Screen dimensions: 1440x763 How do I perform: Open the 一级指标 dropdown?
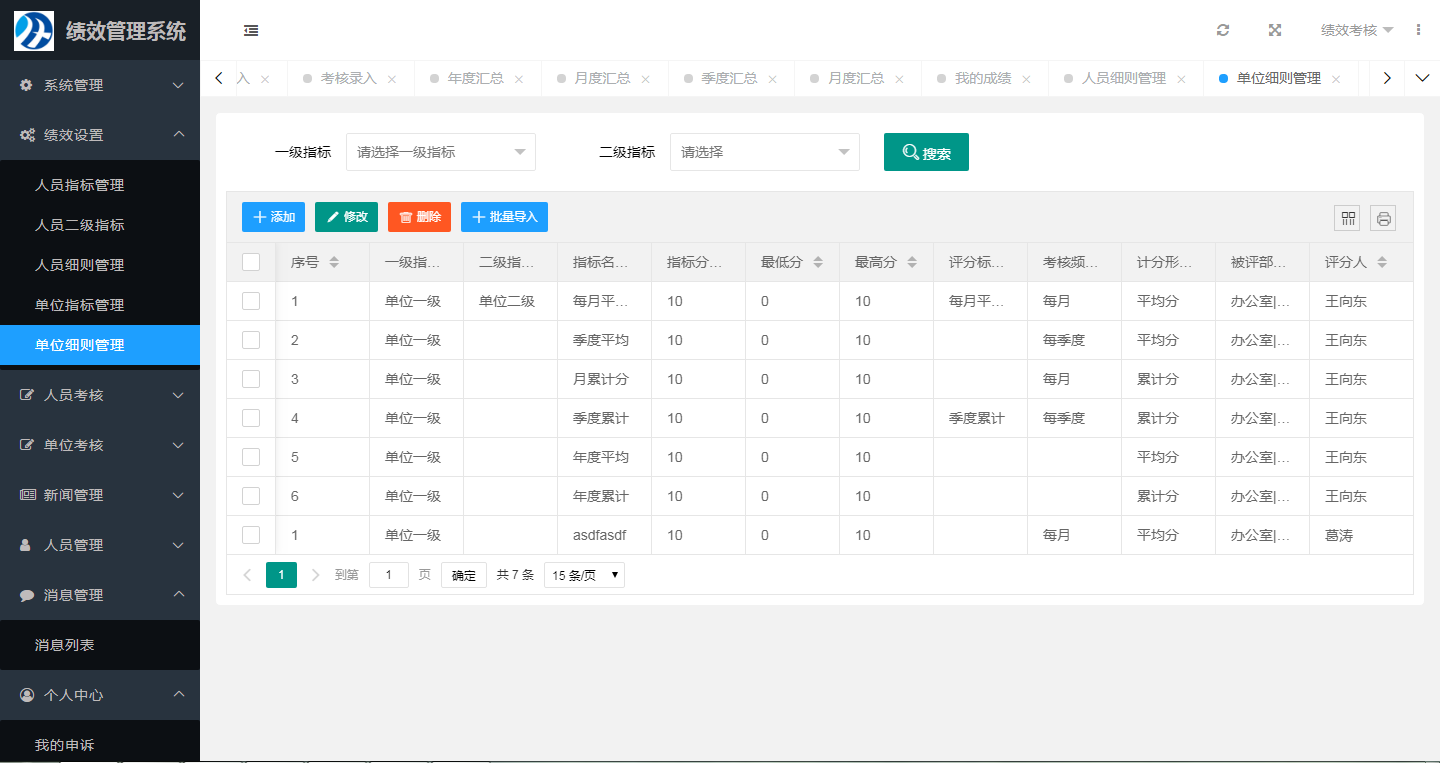pyautogui.click(x=440, y=152)
